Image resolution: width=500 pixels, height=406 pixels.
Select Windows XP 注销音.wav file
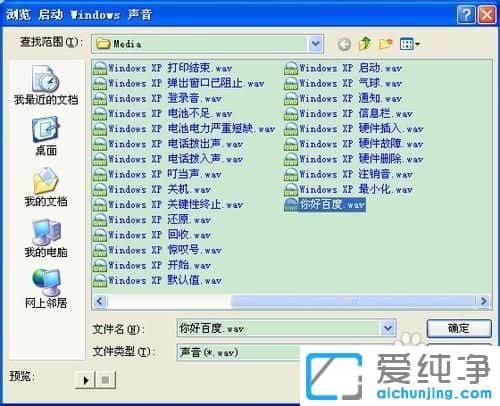tap(348, 174)
